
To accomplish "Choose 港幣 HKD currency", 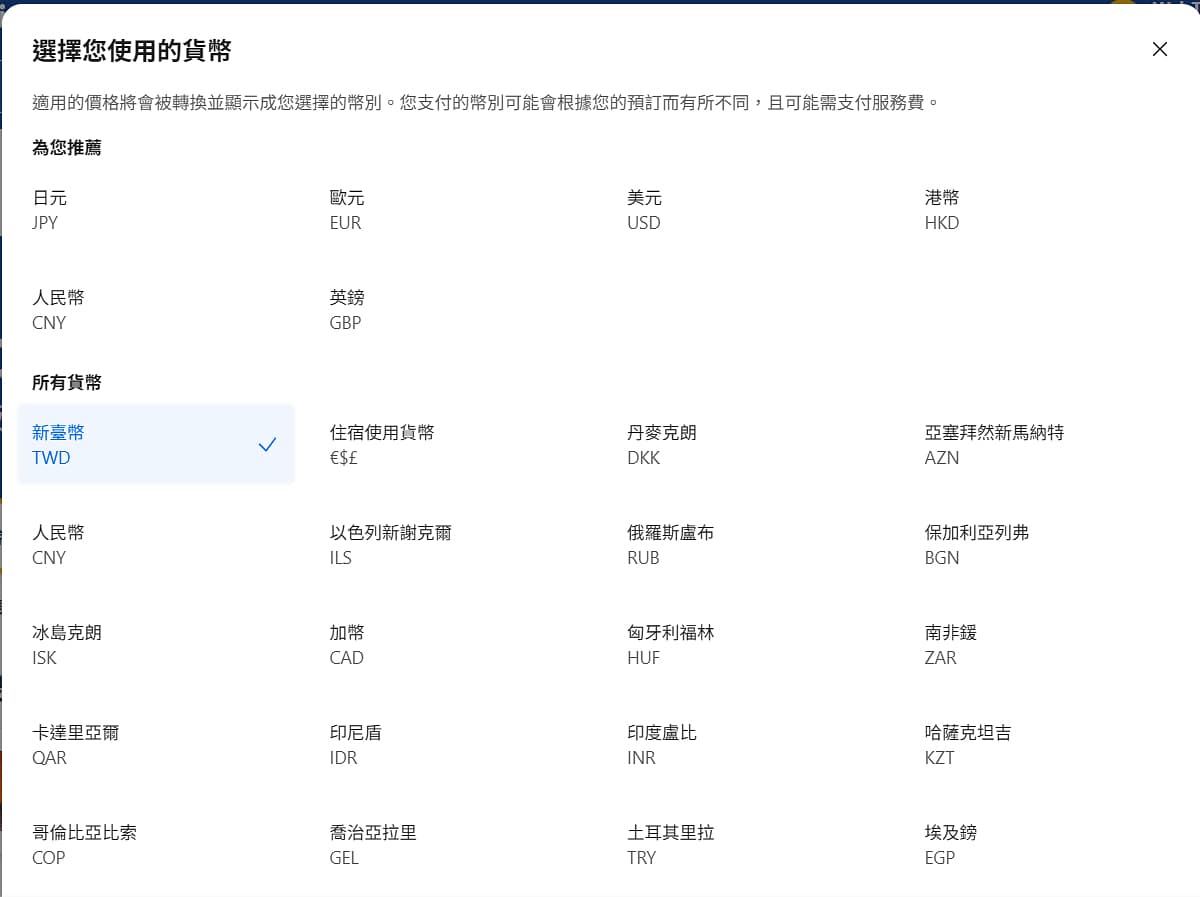I will [x=942, y=210].
